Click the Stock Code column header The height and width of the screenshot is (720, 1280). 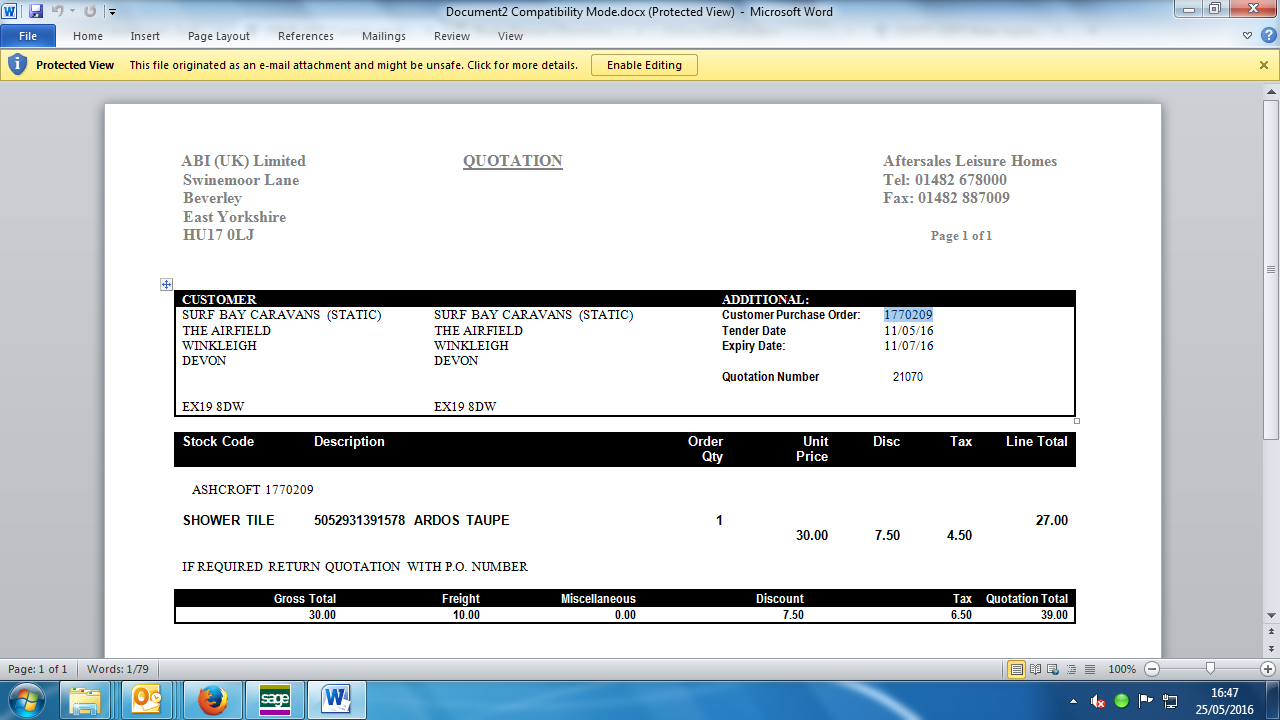pos(218,441)
